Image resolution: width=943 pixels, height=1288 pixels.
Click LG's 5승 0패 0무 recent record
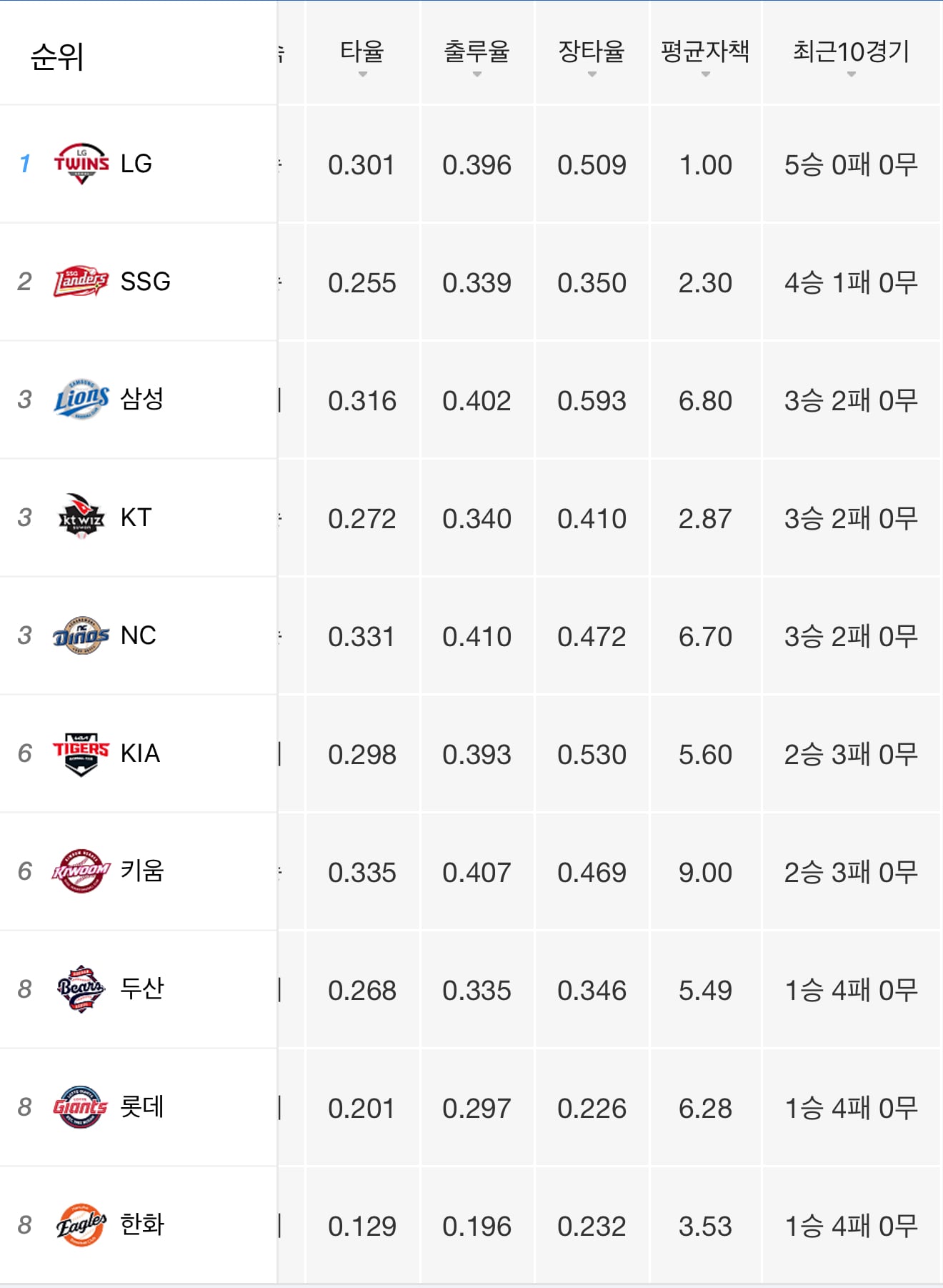(x=852, y=165)
